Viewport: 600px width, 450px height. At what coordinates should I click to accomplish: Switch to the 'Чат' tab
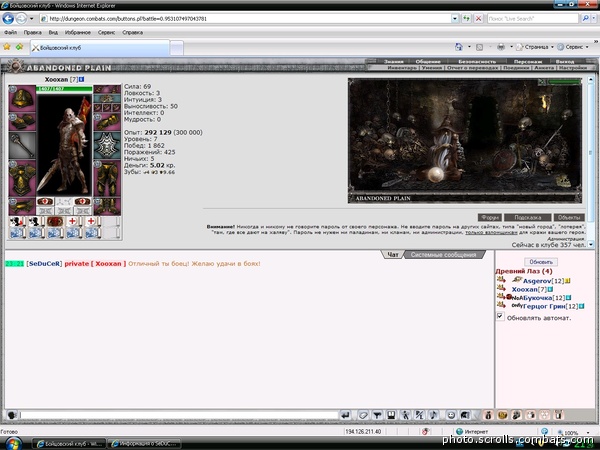coord(393,254)
